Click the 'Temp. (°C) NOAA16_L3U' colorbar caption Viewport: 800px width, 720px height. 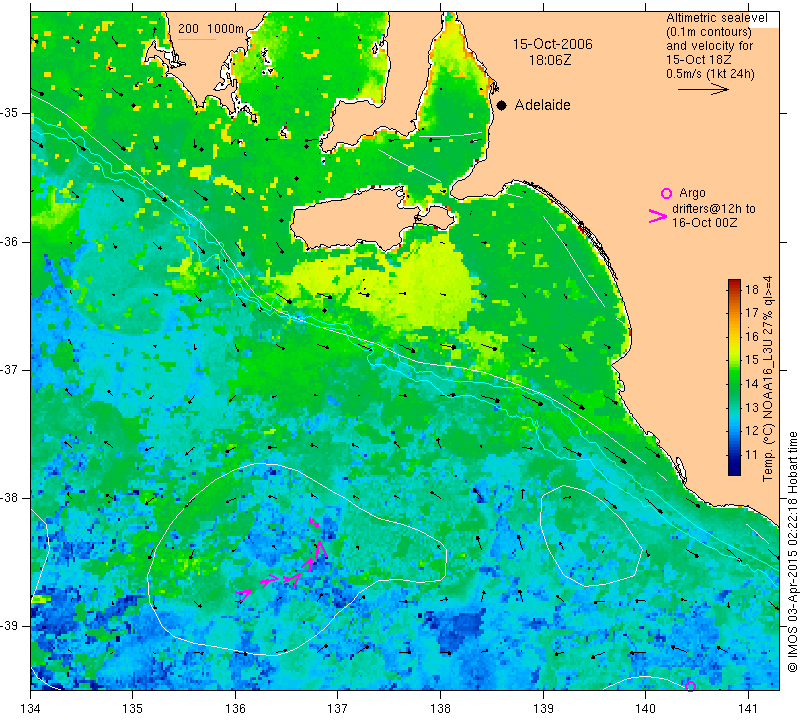point(768,380)
